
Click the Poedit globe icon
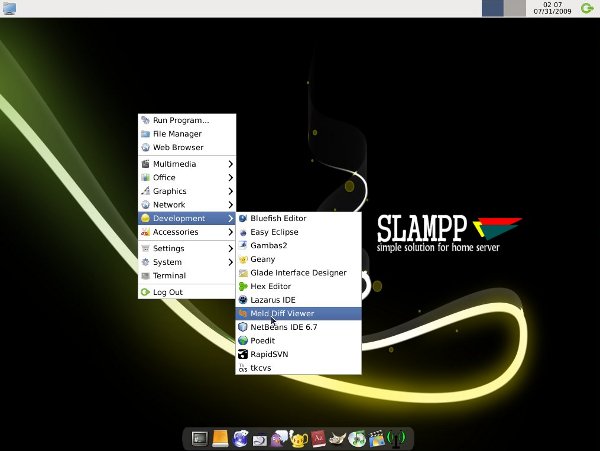pyautogui.click(x=243, y=341)
